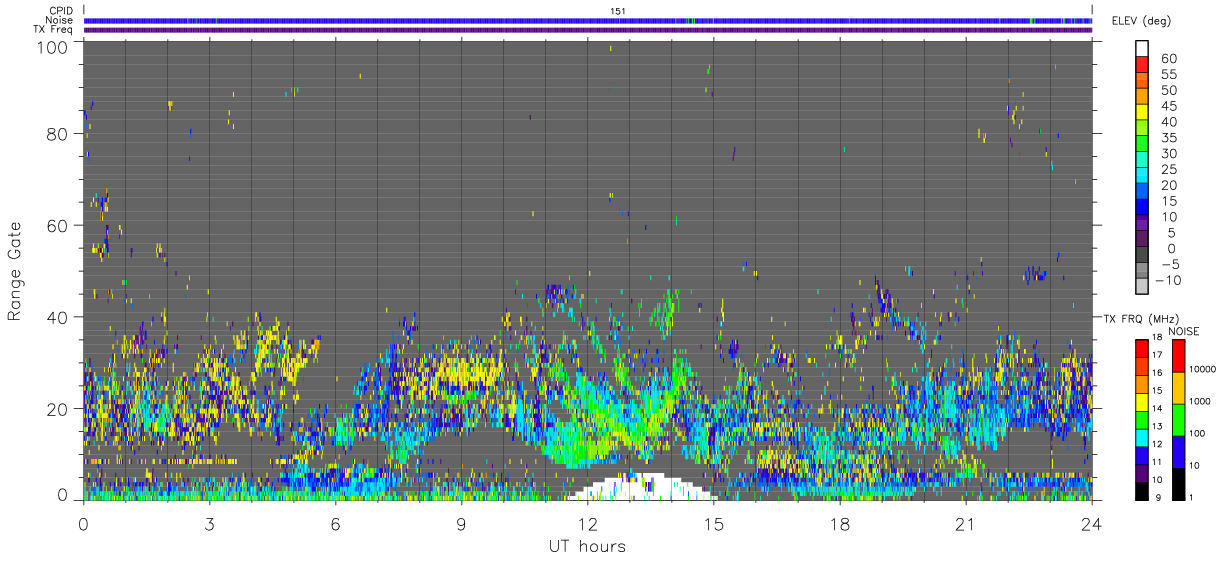Click the yellow segment of TX FRQ color bar
Screen dimensions: 1228x567
click(x=1144, y=400)
